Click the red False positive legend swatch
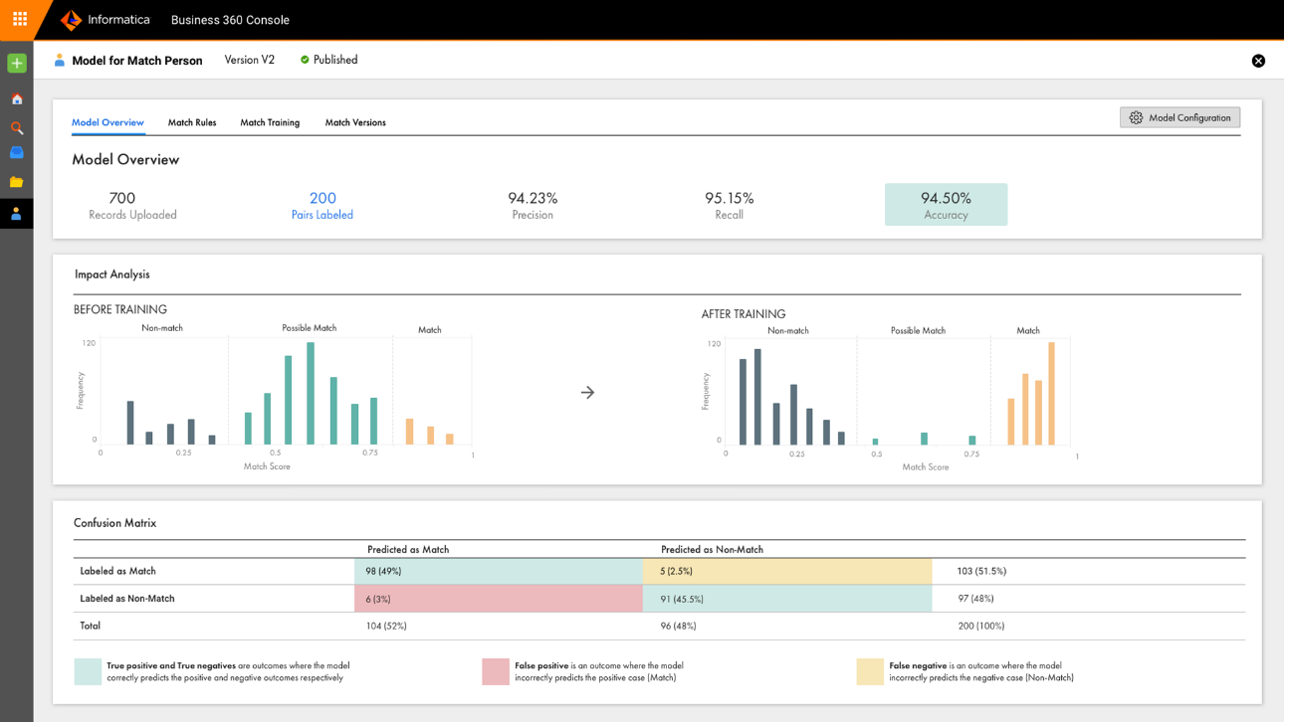The height and width of the screenshot is (727, 1289). [495, 671]
